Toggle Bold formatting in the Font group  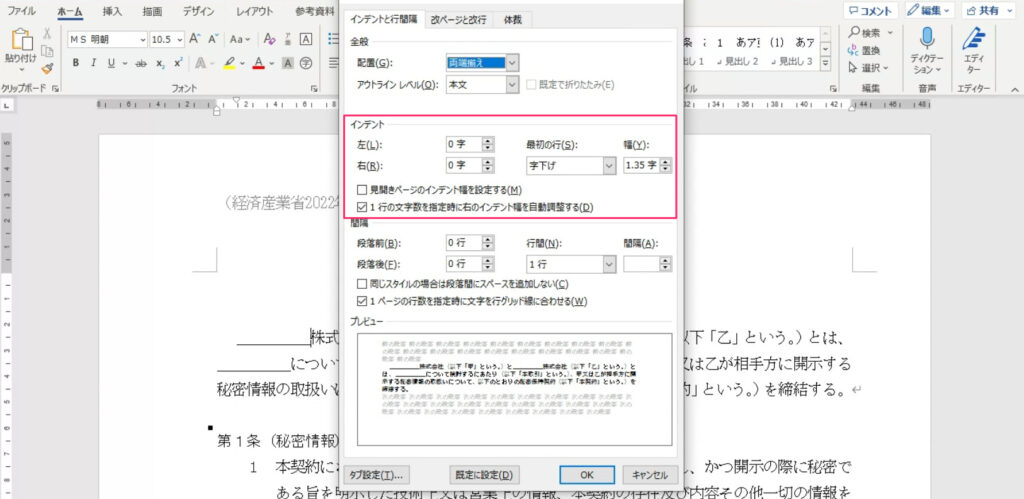(x=76, y=63)
